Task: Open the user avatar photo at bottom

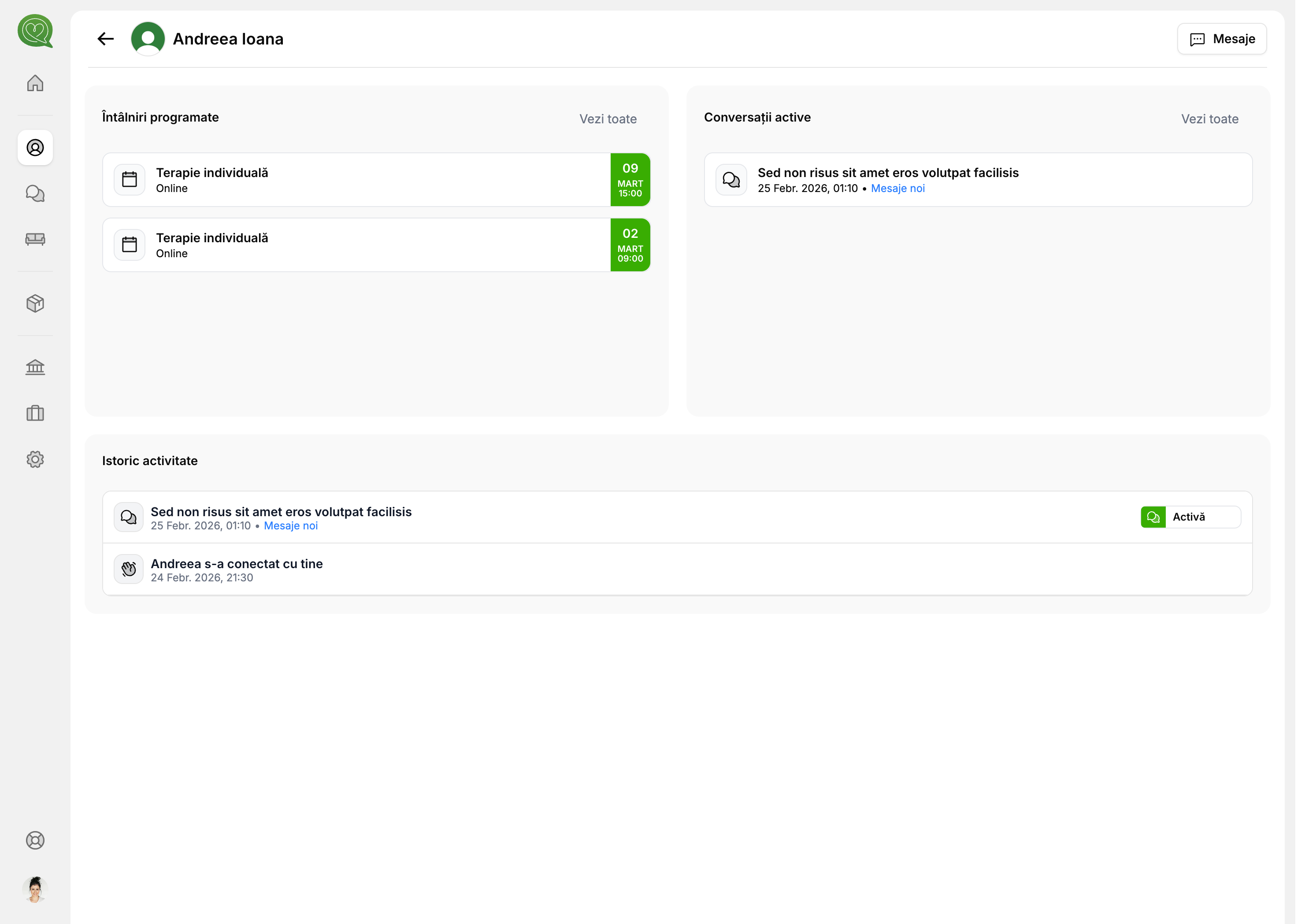Action: pyautogui.click(x=35, y=890)
